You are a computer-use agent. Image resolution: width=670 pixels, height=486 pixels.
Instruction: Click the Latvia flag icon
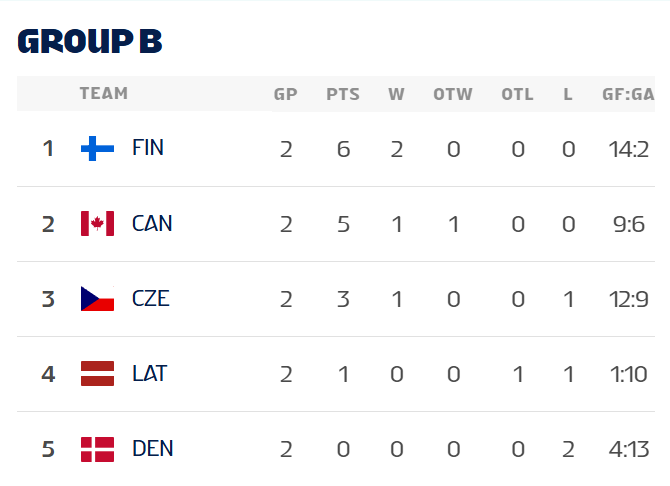[97, 374]
